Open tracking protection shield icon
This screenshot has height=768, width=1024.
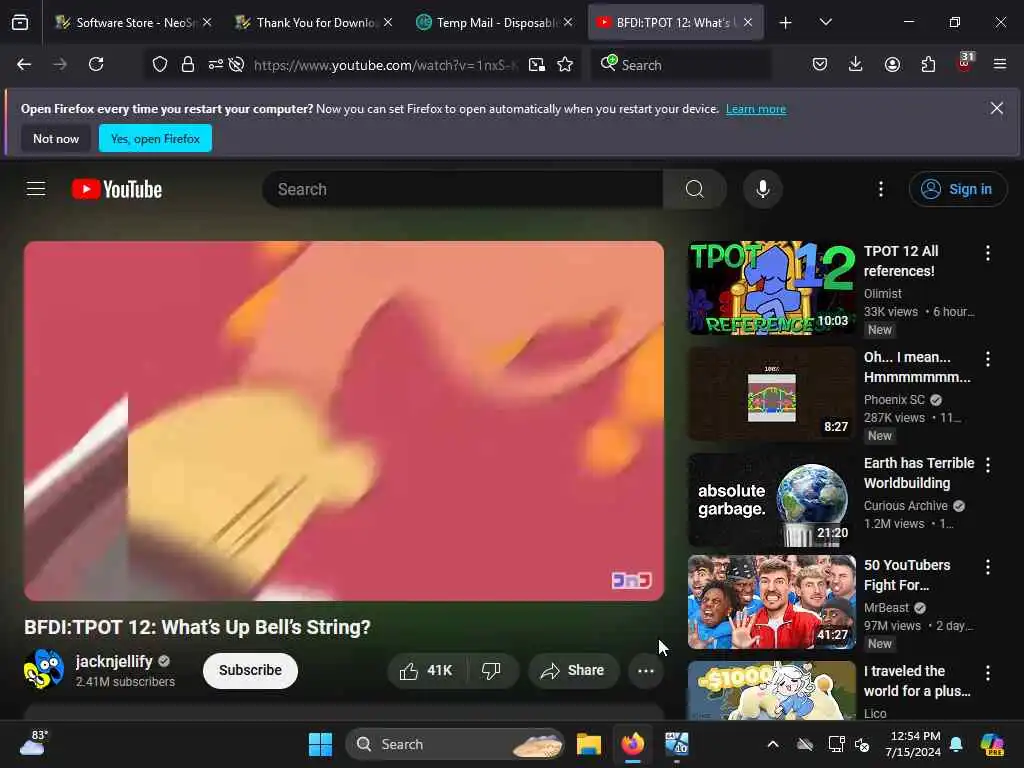pos(160,64)
